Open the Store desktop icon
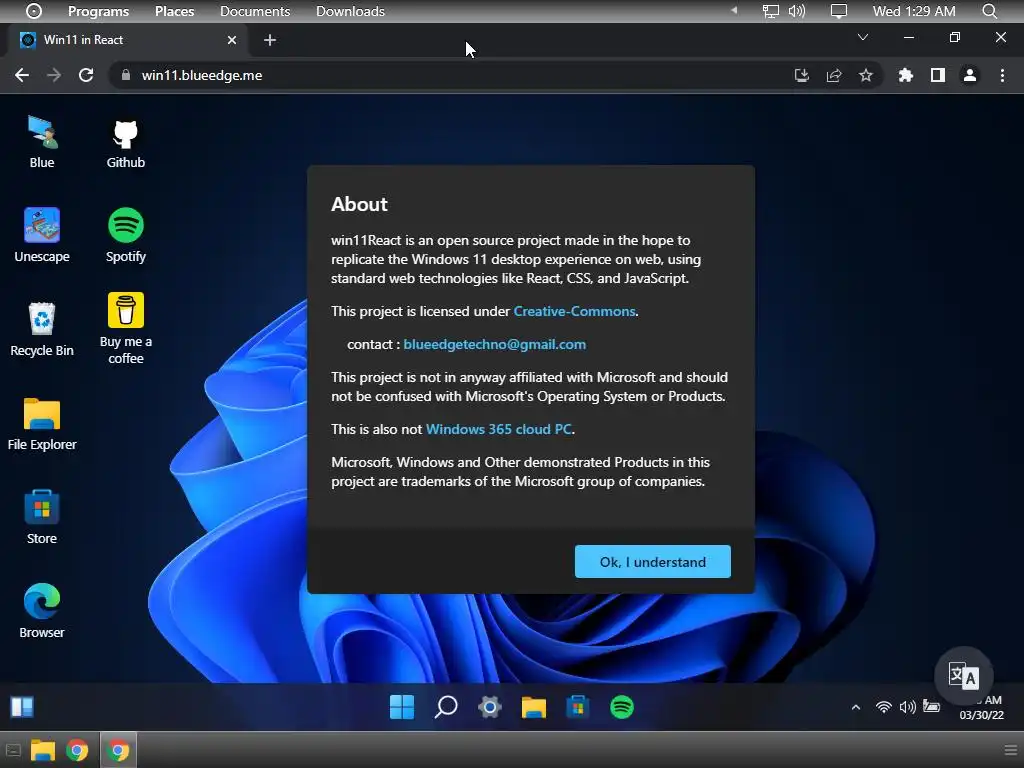 [x=42, y=518]
